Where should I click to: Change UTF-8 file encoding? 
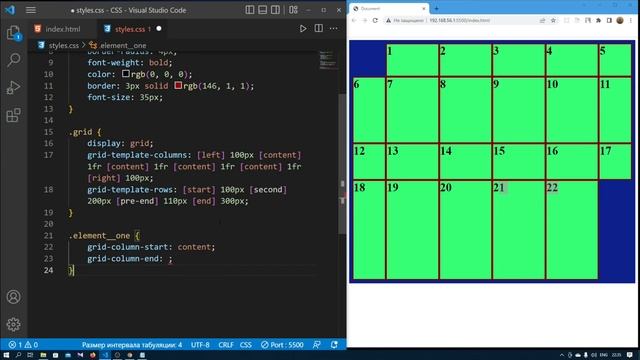coord(200,345)
